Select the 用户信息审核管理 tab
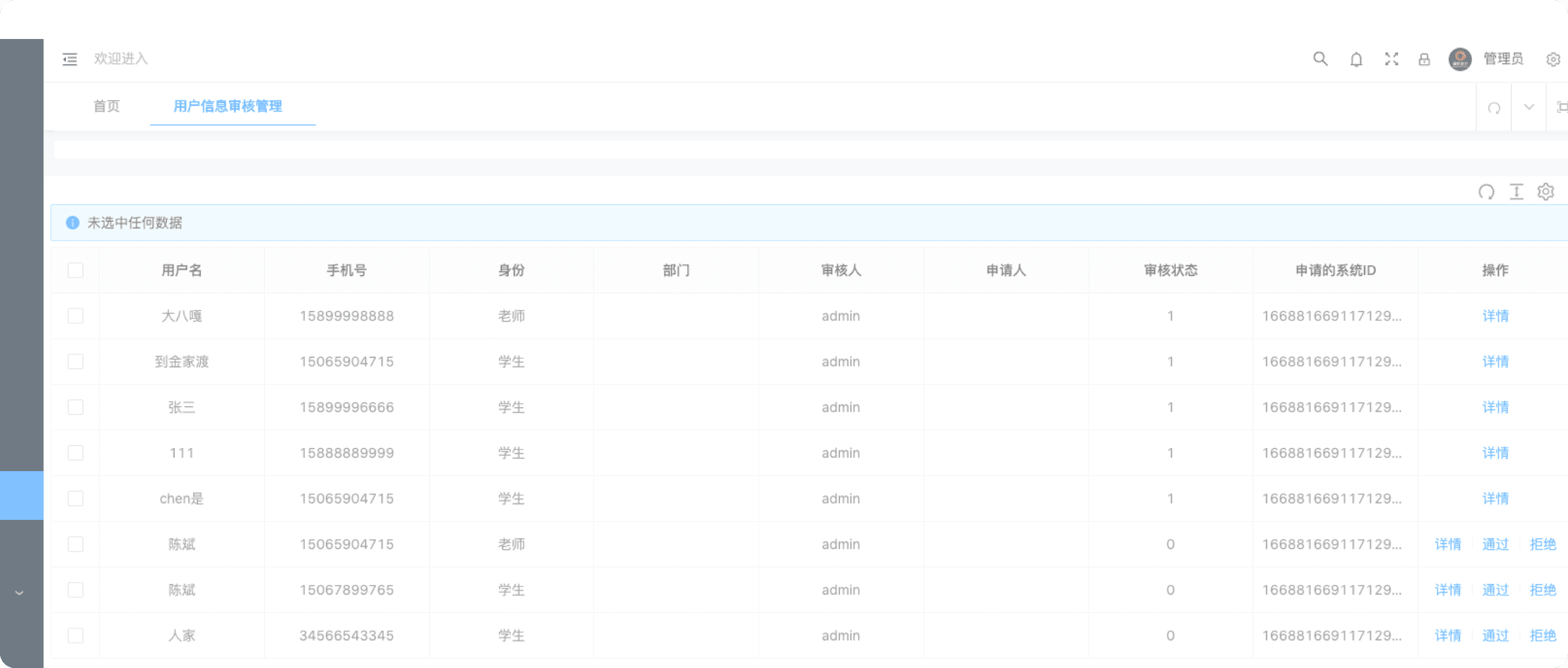 (x=228, y=106)
